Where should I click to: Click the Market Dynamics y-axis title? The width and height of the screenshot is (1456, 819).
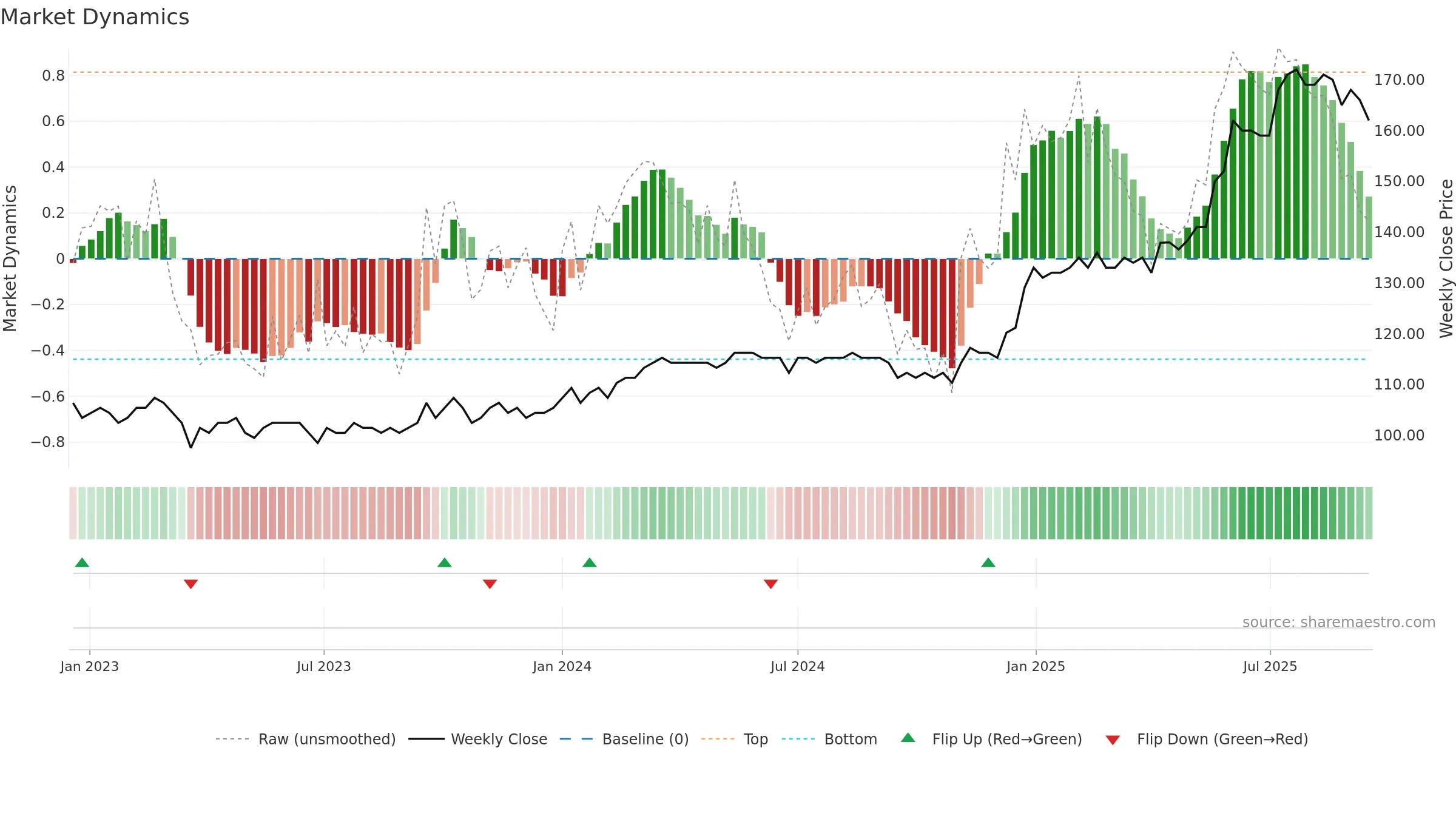10,258
